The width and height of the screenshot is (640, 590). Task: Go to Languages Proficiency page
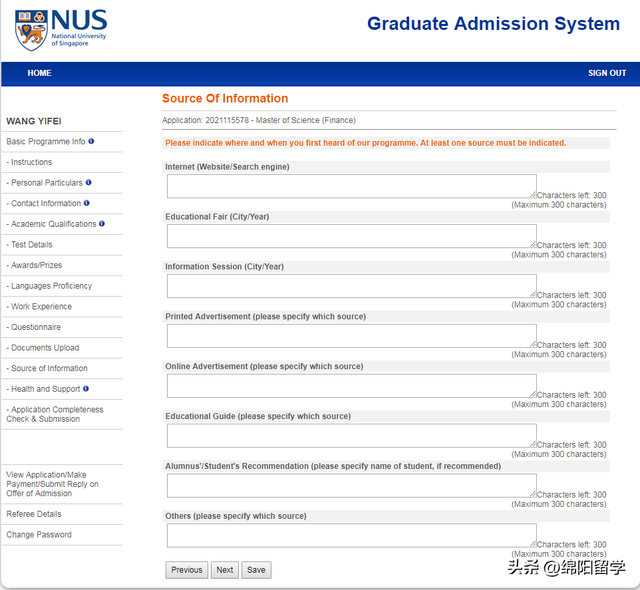pyautogui.click(x=49, y=286)
